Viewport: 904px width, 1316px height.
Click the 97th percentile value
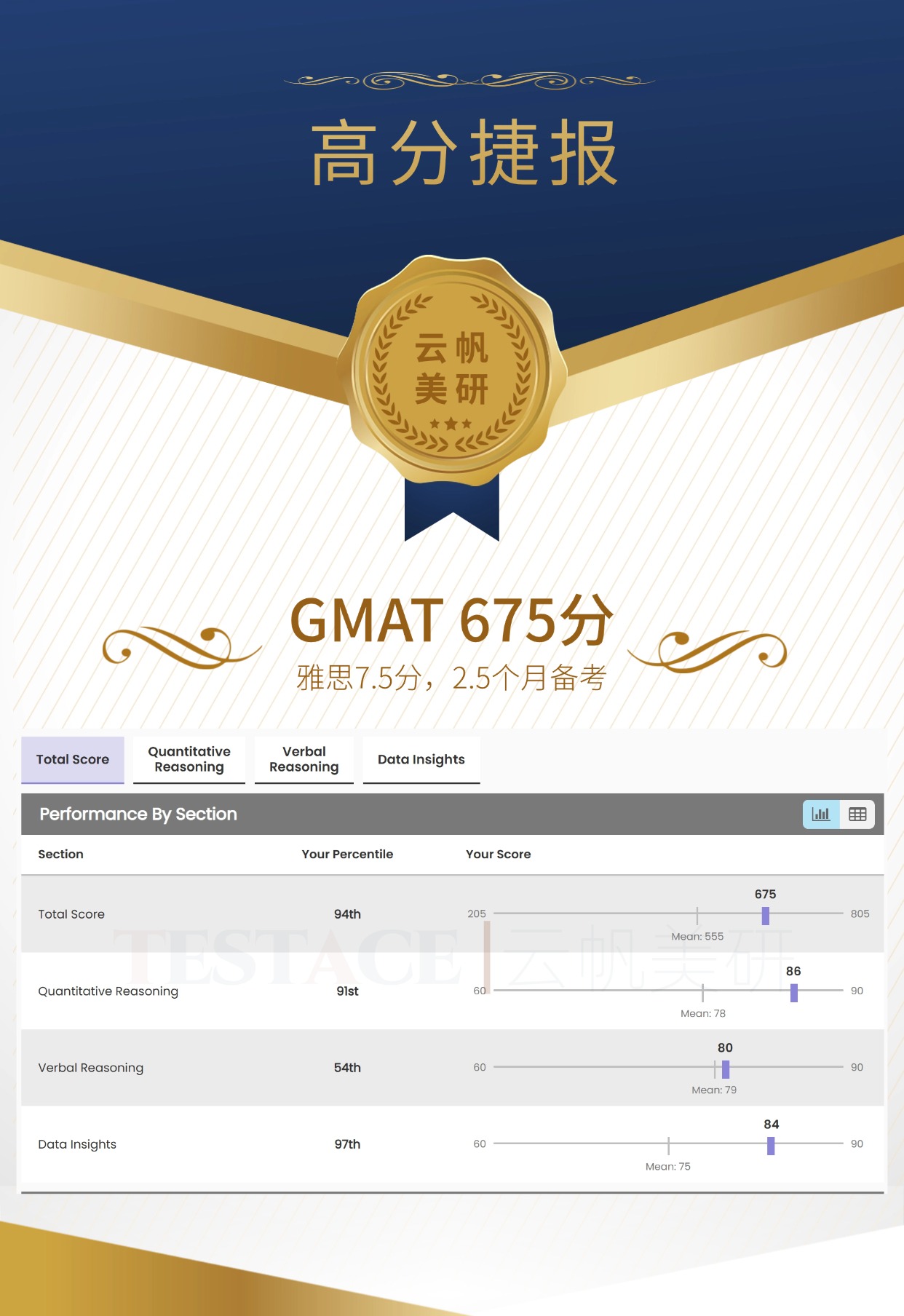pos(347,1144)
